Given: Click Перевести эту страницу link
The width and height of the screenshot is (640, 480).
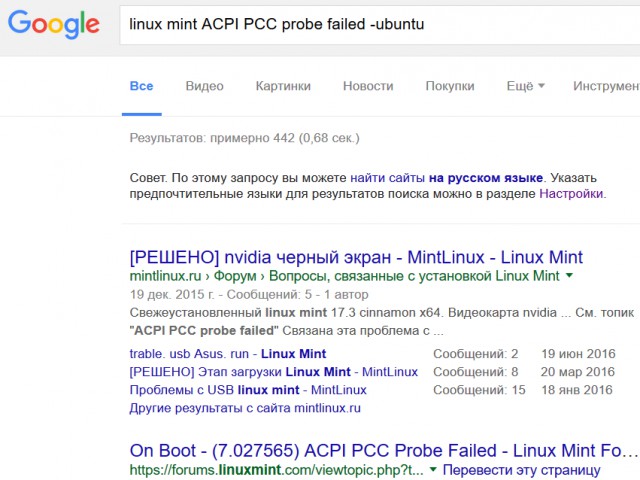Looking at the screenshot, I should pos(522,470).
